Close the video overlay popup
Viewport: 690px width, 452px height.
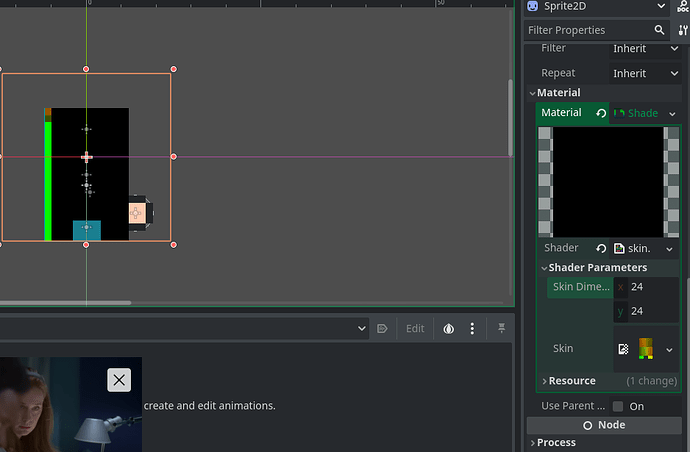119,379
